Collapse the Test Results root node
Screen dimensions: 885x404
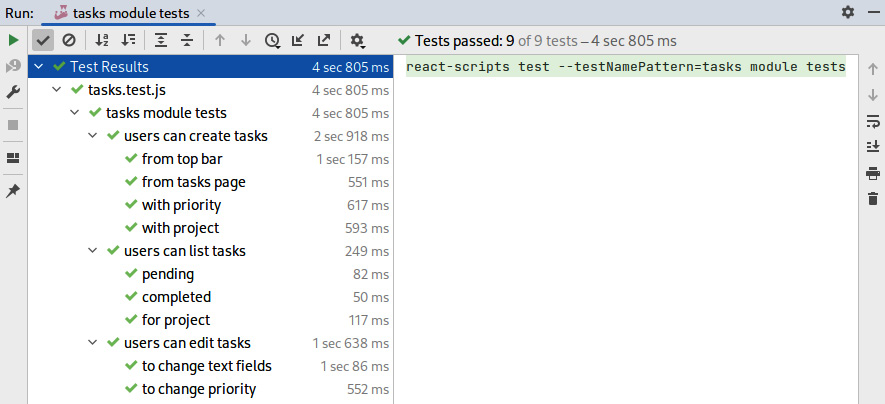(38, 67)
